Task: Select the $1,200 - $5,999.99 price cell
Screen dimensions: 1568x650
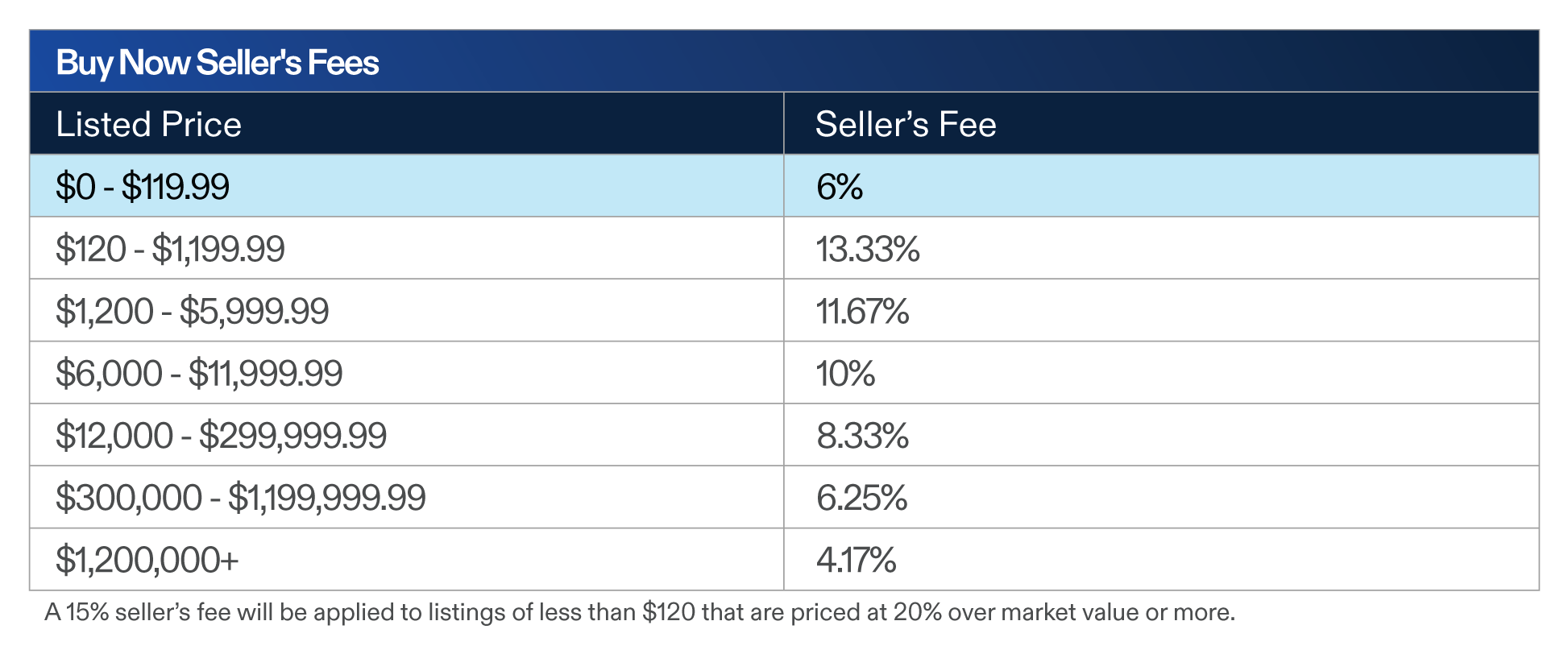Action: [192, 311]
